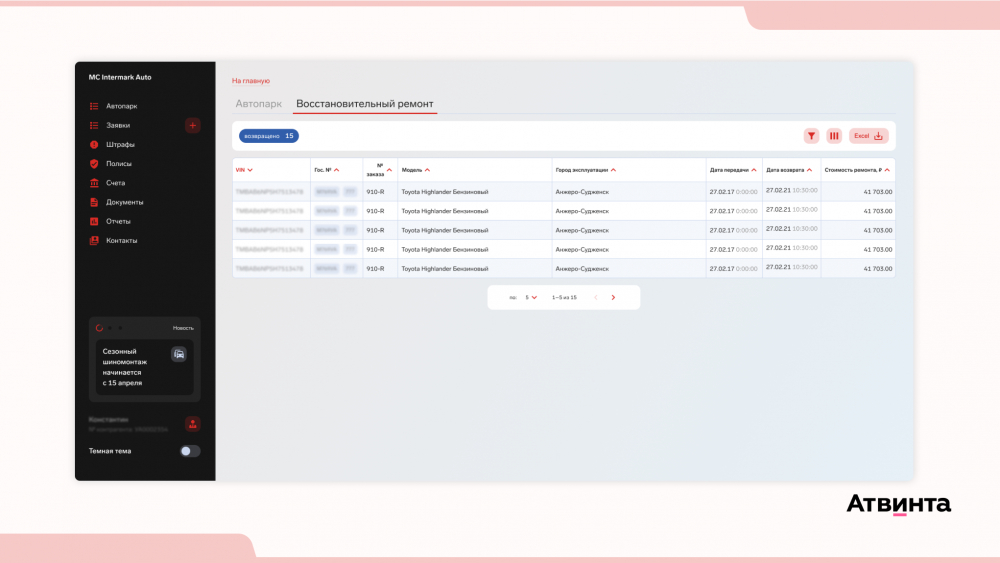Image resolution: width=1000 pixels, height=563 pixels.
Task: Add a new request with the plus button
Action: click(193, 126)
